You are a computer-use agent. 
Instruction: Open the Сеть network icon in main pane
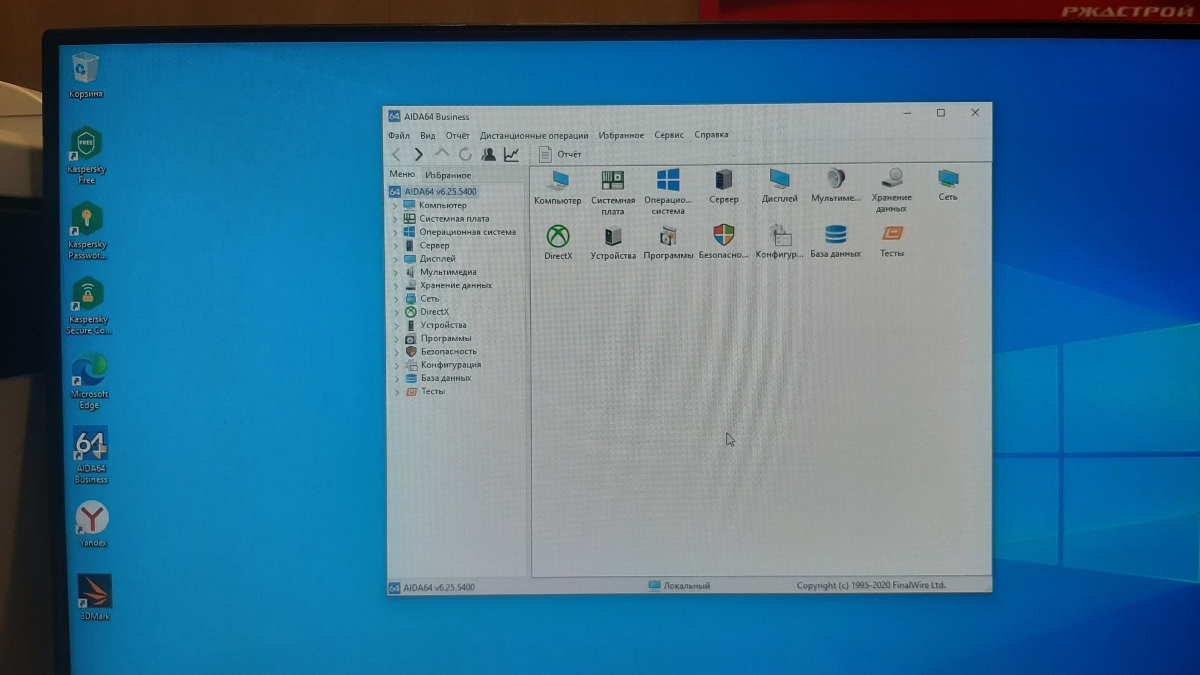click(948, 181)
